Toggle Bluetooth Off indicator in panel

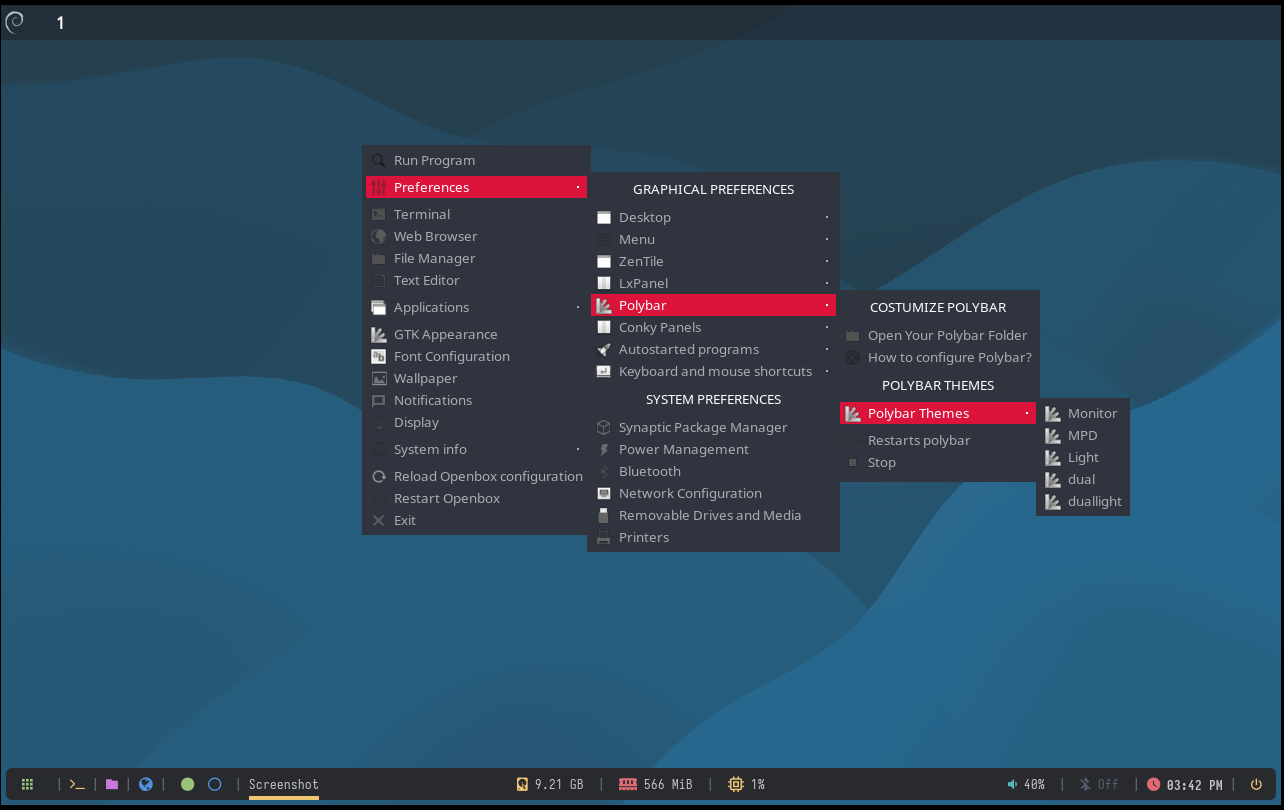tap(1098, 785)
